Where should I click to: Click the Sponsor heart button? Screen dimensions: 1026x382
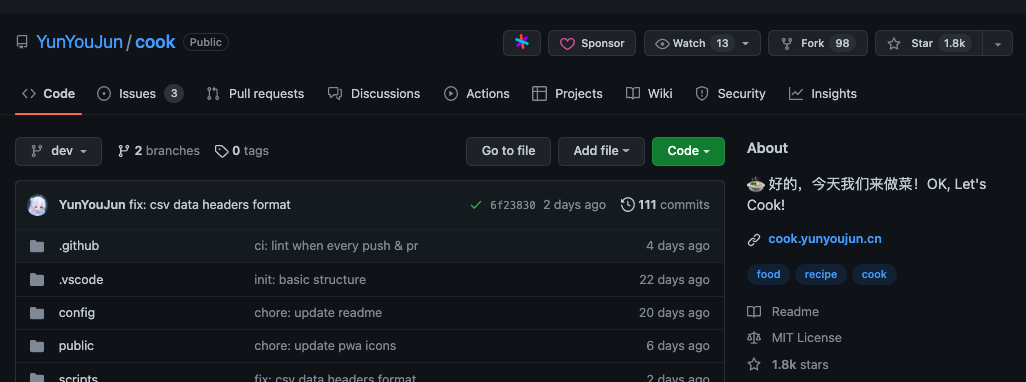coord(592,43)
